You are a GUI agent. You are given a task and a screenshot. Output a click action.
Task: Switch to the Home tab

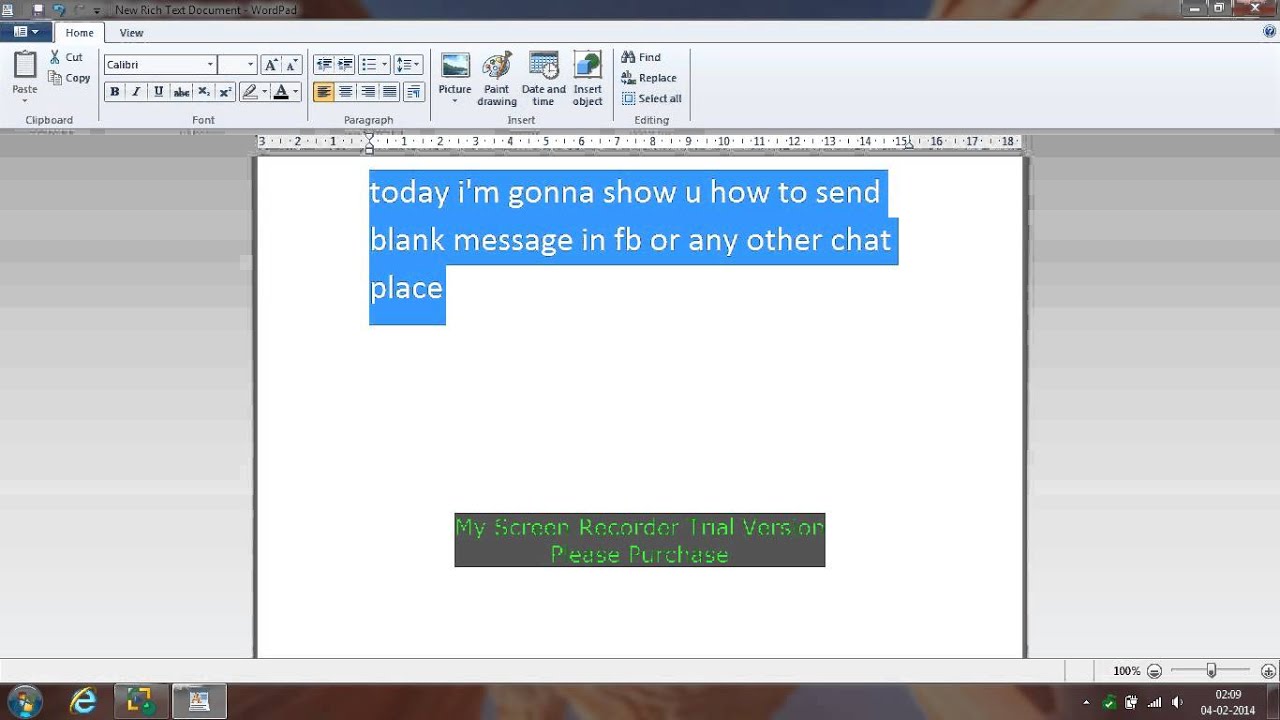tap(79, 33)
